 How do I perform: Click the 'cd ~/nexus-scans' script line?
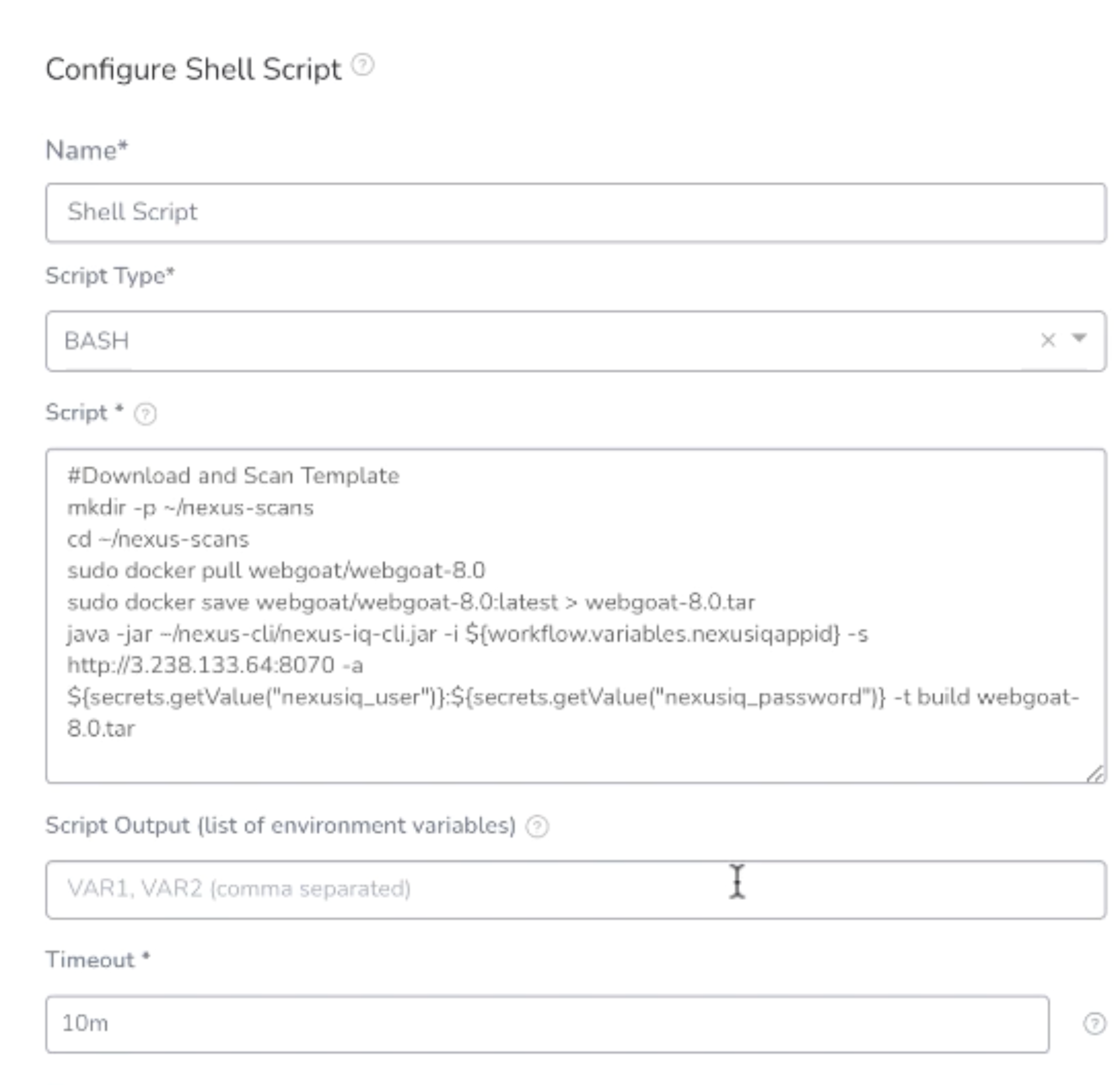click(x=159, y=539)
